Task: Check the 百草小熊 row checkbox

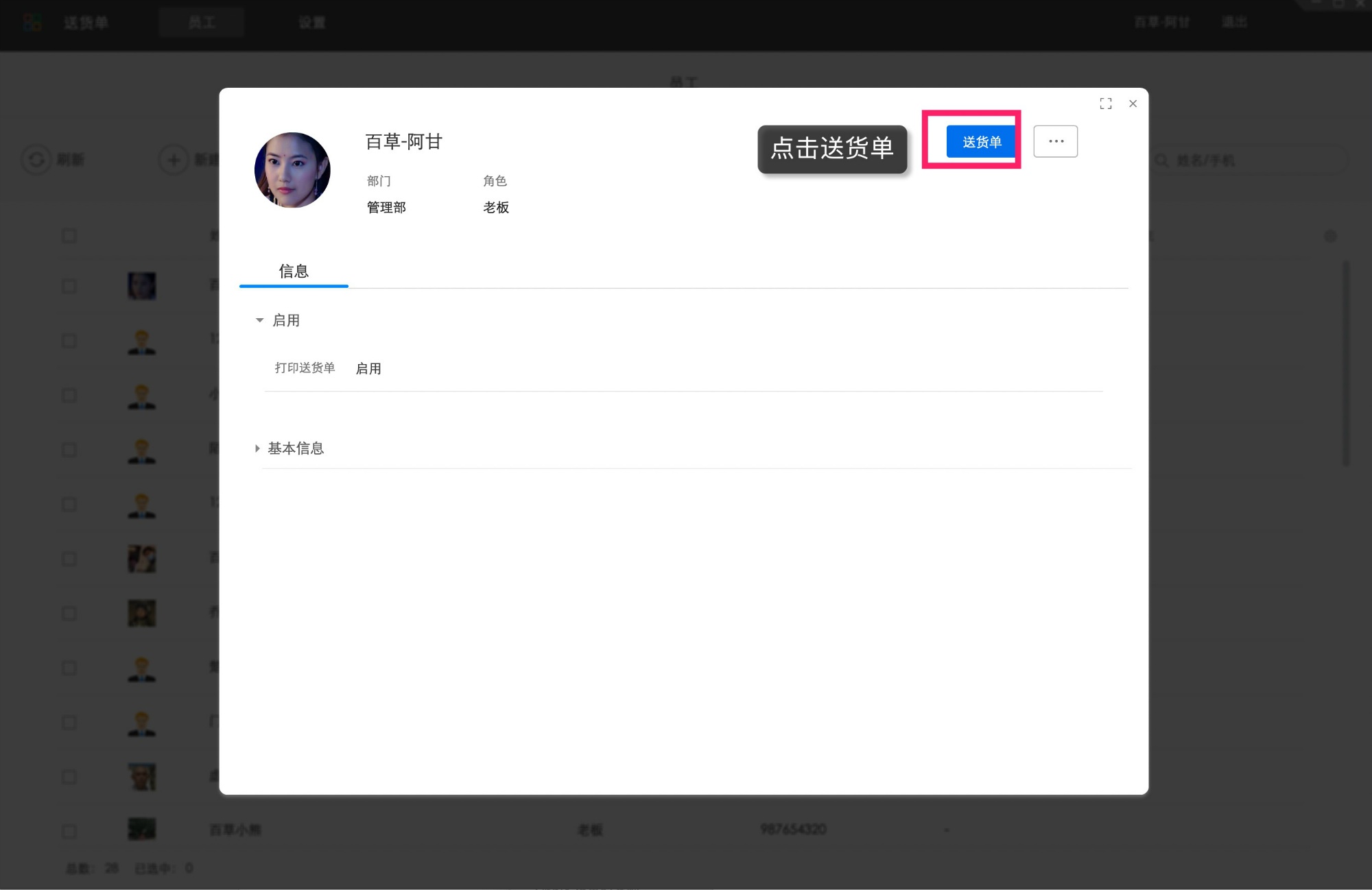Action: click(x=69, y=831)
